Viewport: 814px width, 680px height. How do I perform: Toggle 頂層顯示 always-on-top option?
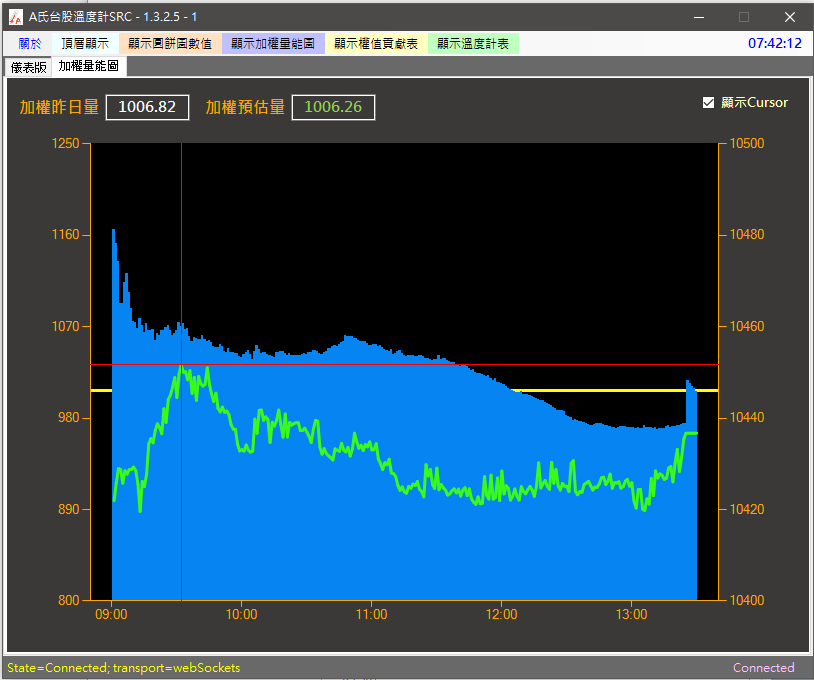coord(85,44)
